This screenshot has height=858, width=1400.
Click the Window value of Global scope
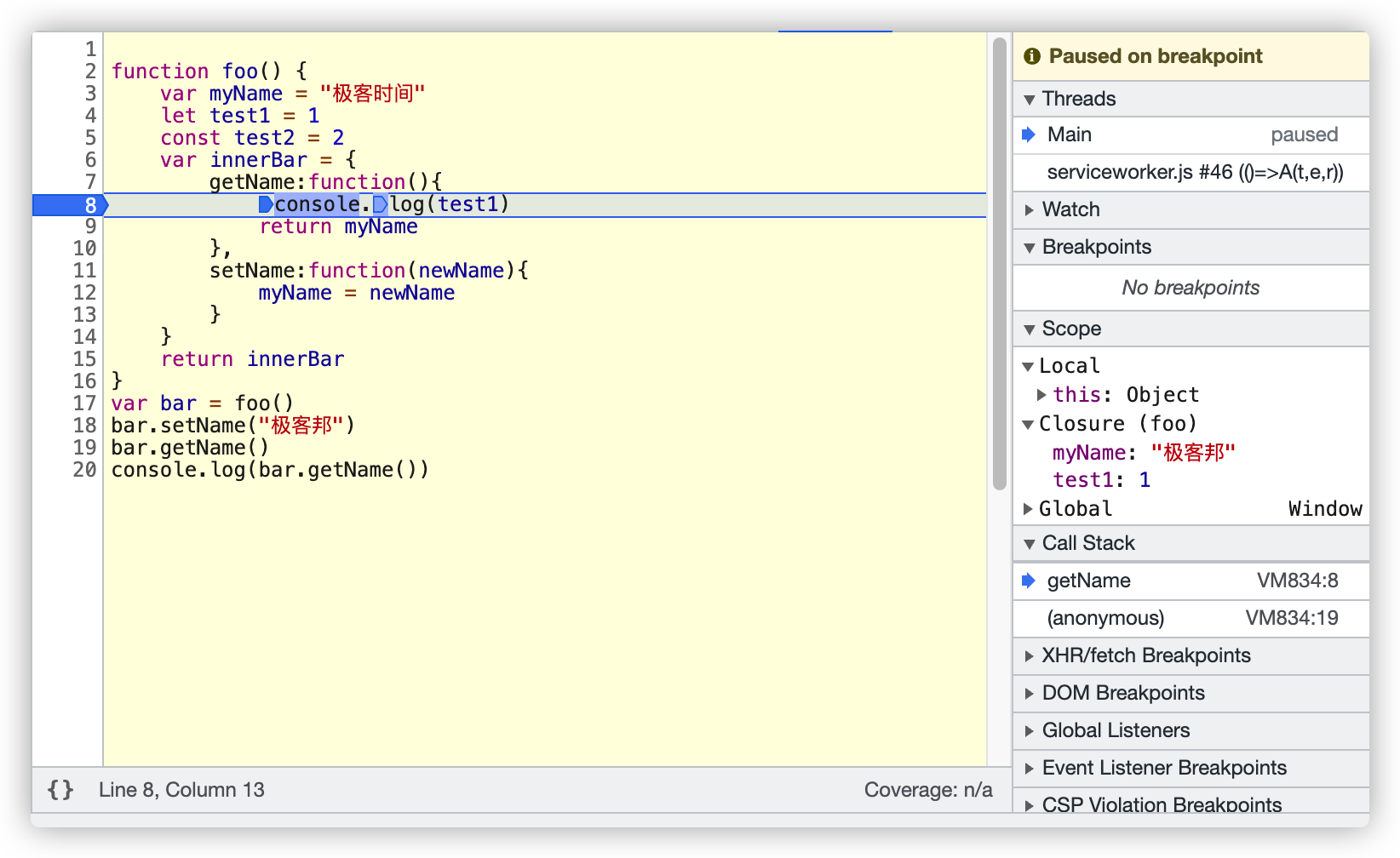(1325, 509)
